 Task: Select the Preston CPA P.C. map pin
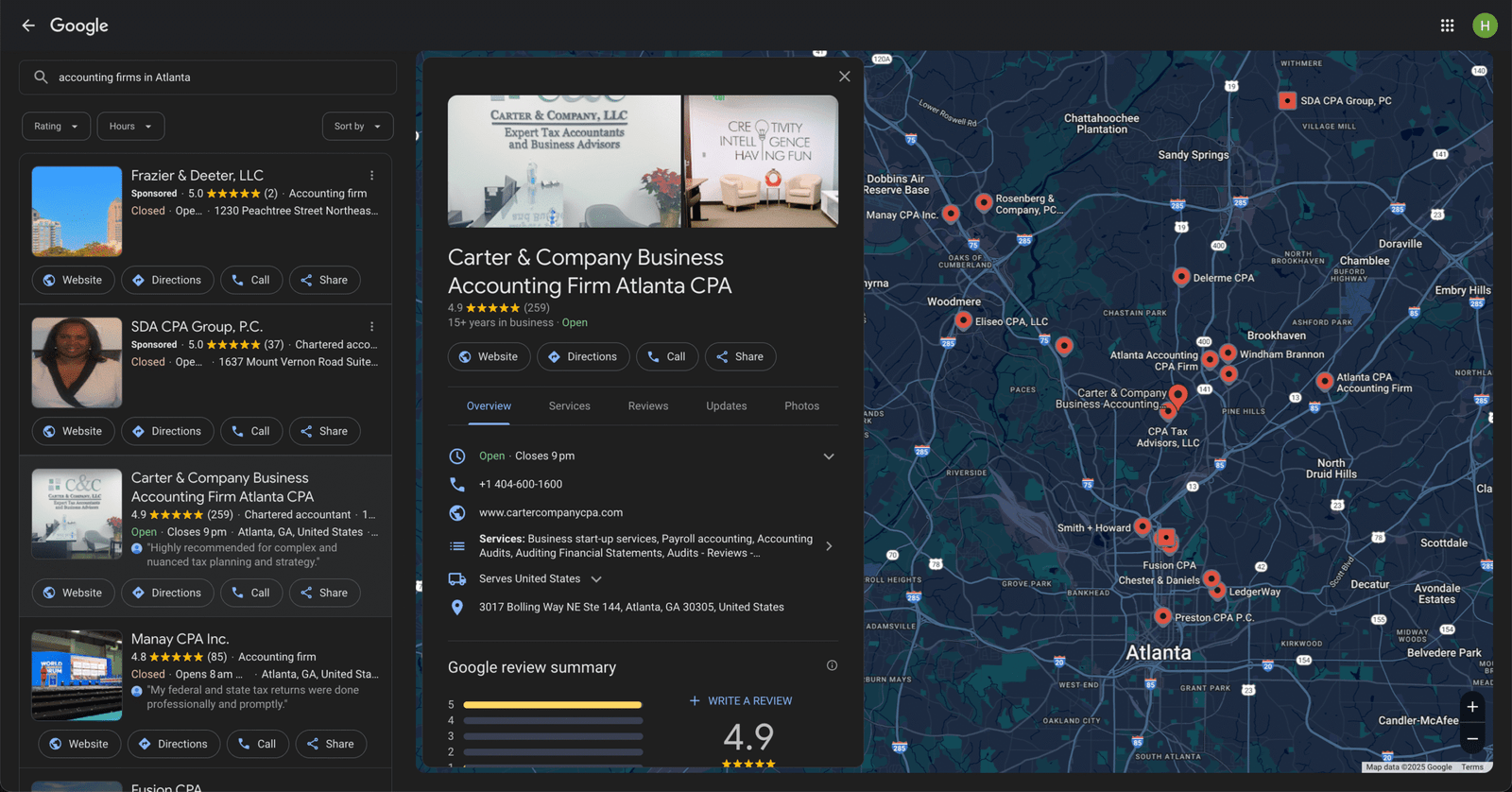(x=1163, y=616)
